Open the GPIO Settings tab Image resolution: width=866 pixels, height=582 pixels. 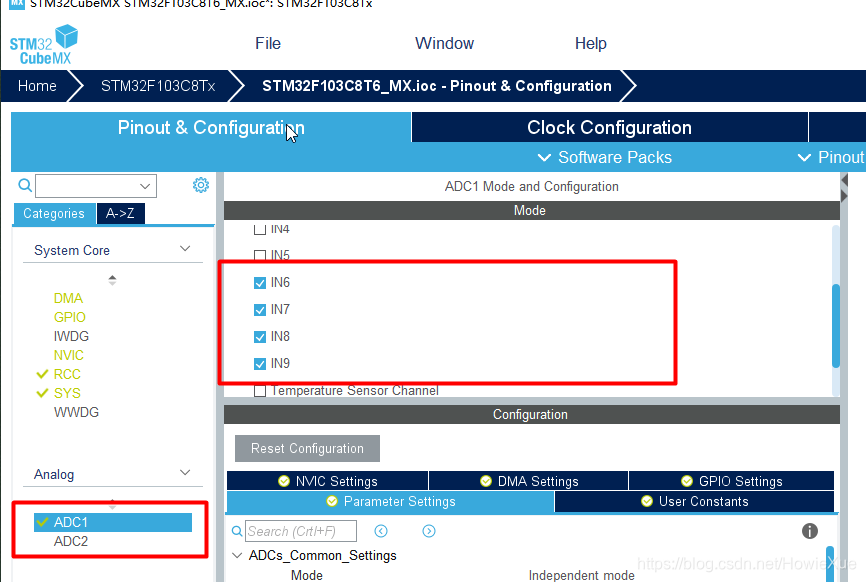click(x=731, y=481)
